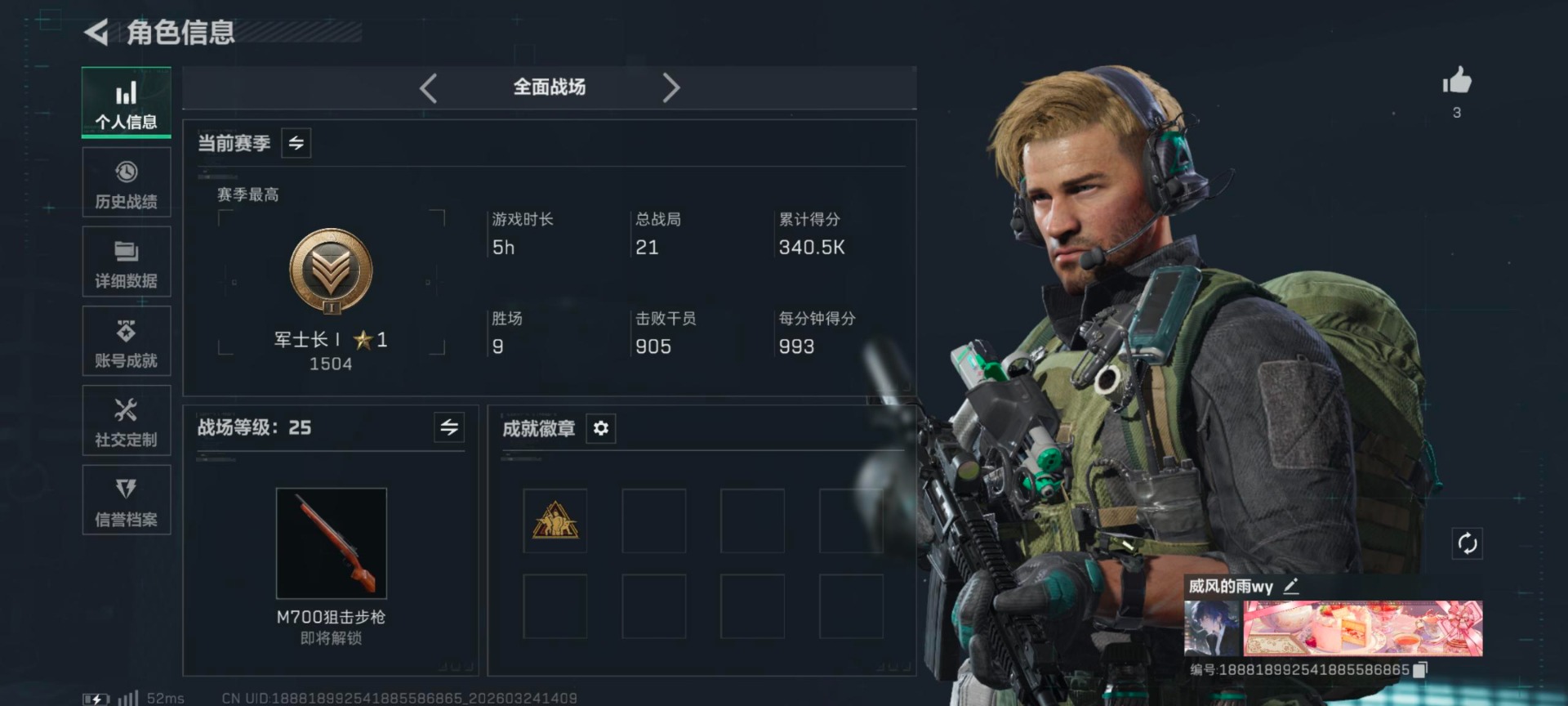Image resolution: width=1568 pixels, height=706 pixels.
Task: Open the 社交定制 section
Action: [x=127, y=420]
